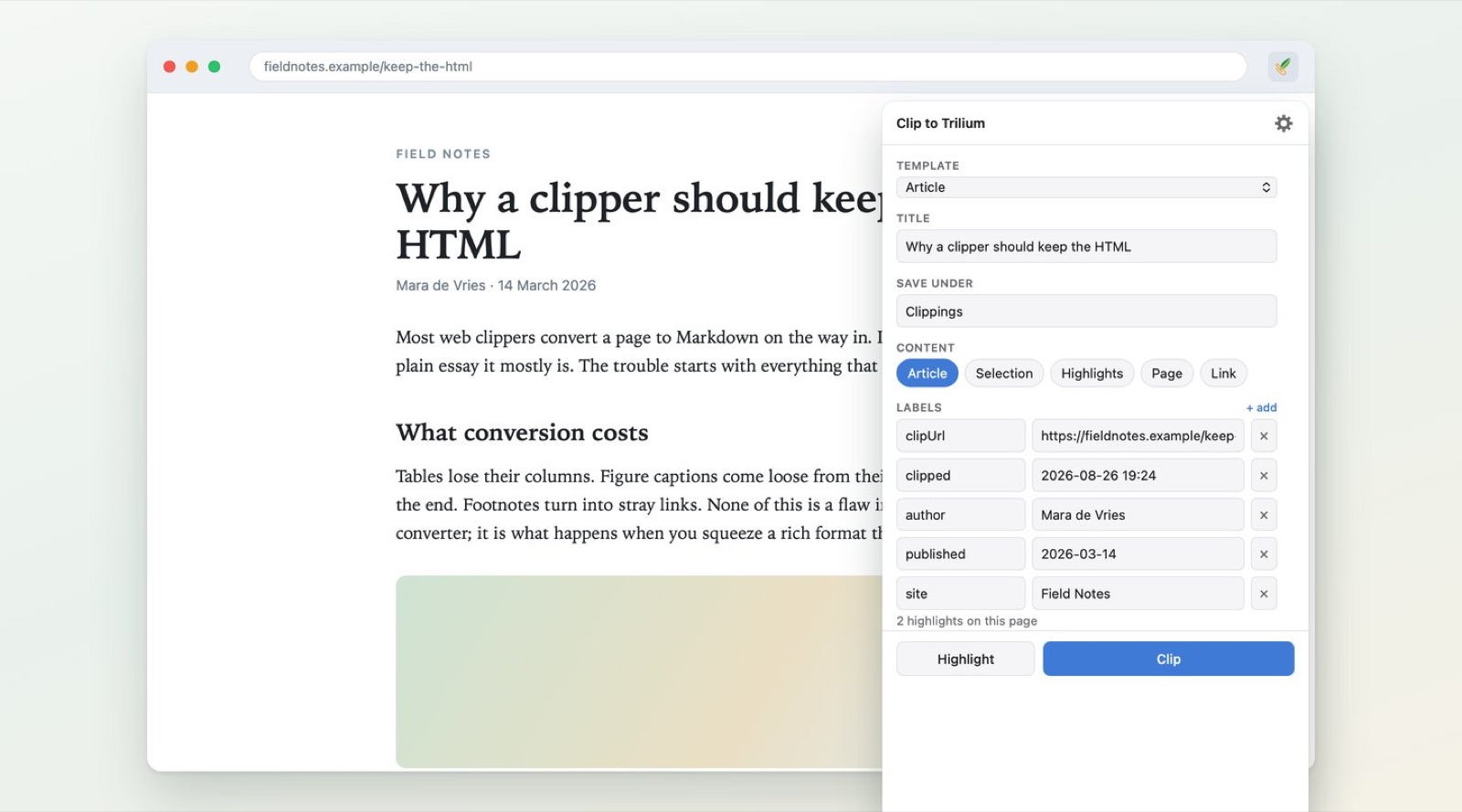1462x812 pixels.
Task: Delete the author label row
Action: point(1264,515)
